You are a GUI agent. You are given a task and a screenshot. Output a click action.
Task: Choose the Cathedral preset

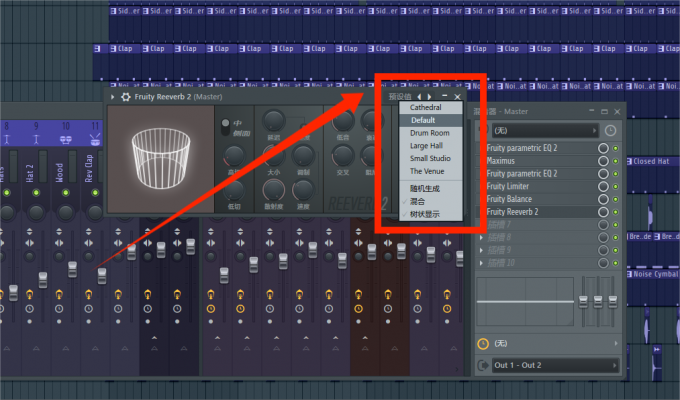pyautogui.click(x=431, y=107)
